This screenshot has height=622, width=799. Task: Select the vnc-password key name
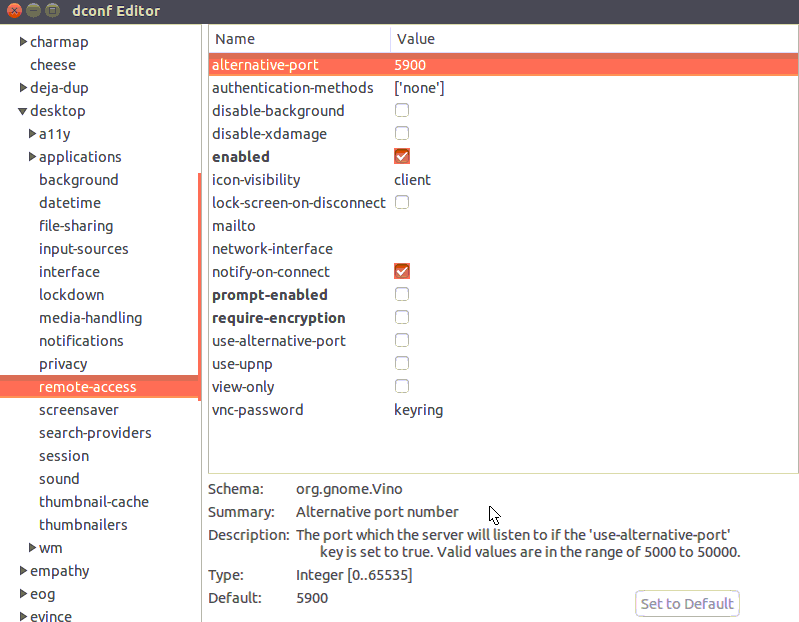257,410
